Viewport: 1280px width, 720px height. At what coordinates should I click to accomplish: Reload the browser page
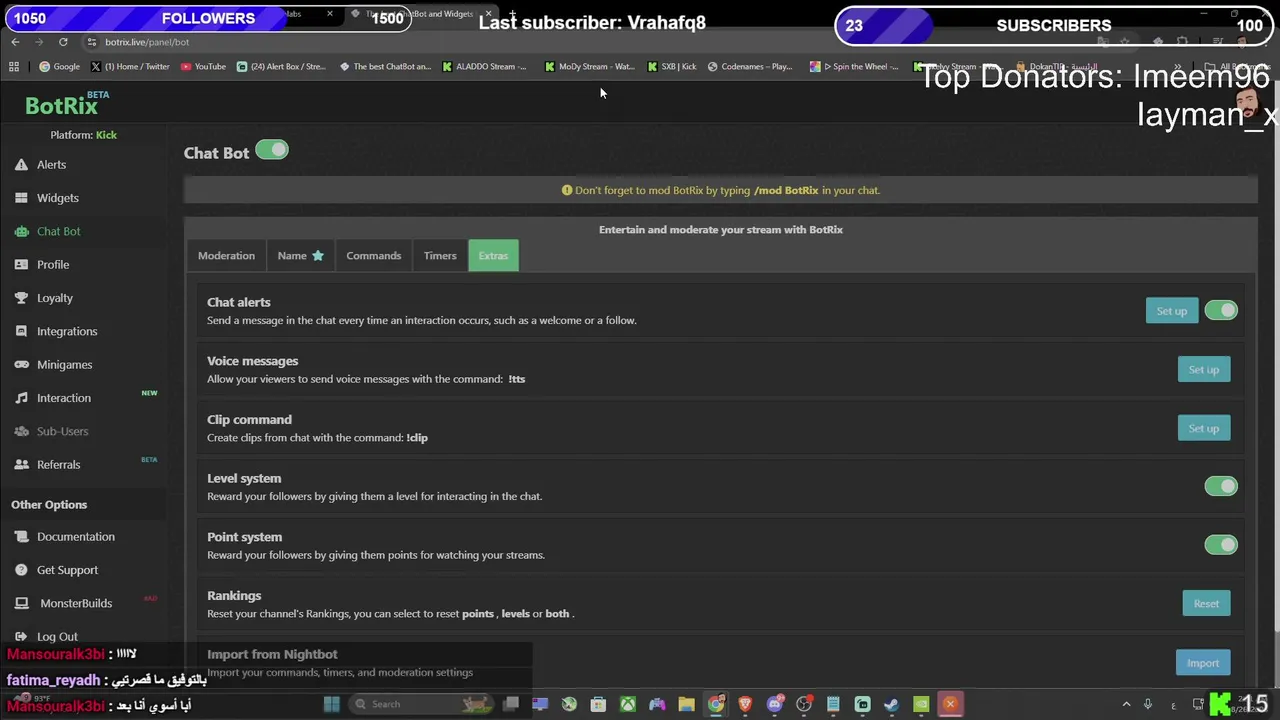(63, 42)
